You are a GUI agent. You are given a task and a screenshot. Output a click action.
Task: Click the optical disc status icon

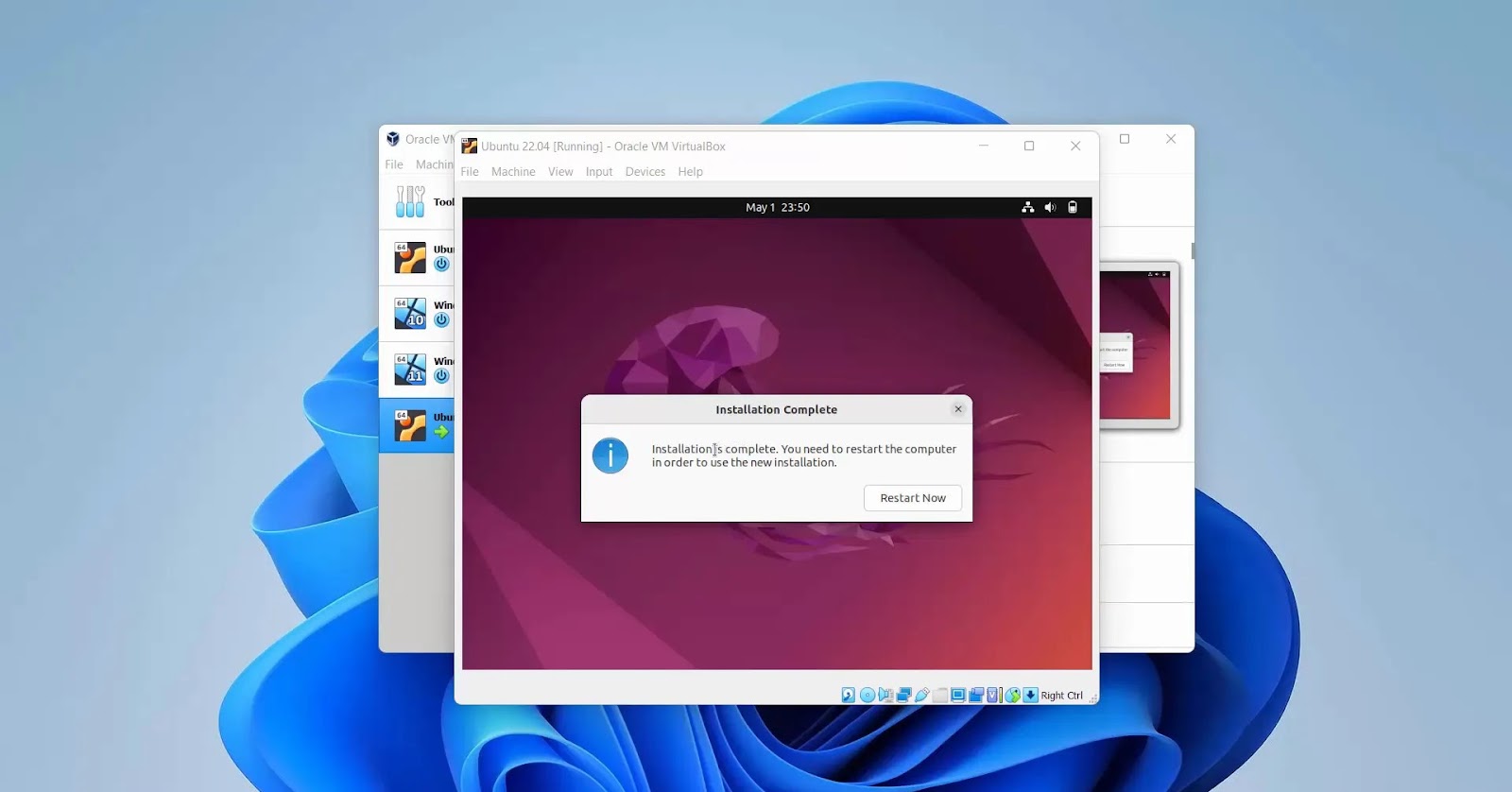click(x=868, y=696)
